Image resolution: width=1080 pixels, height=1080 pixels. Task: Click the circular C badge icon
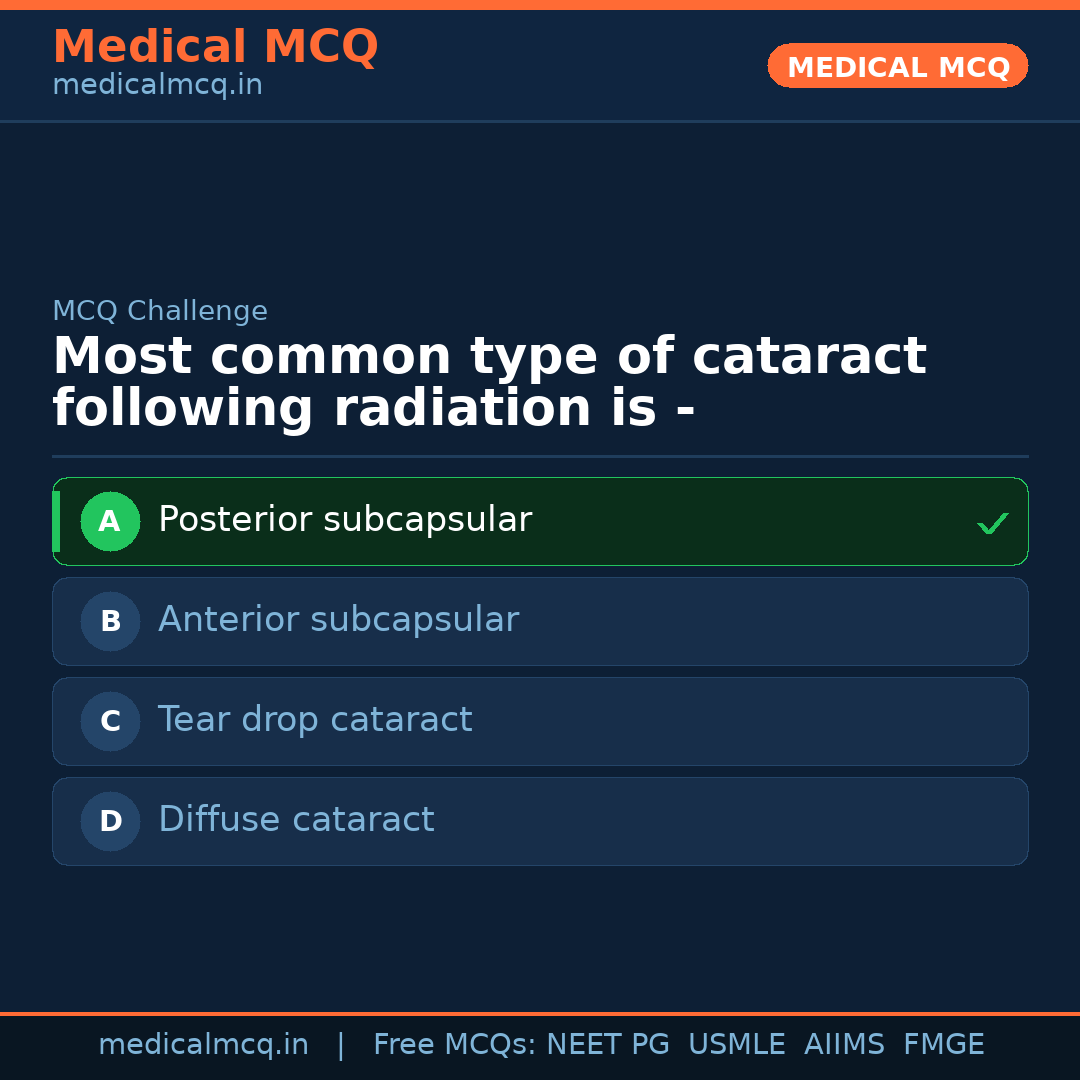[110, 721]
